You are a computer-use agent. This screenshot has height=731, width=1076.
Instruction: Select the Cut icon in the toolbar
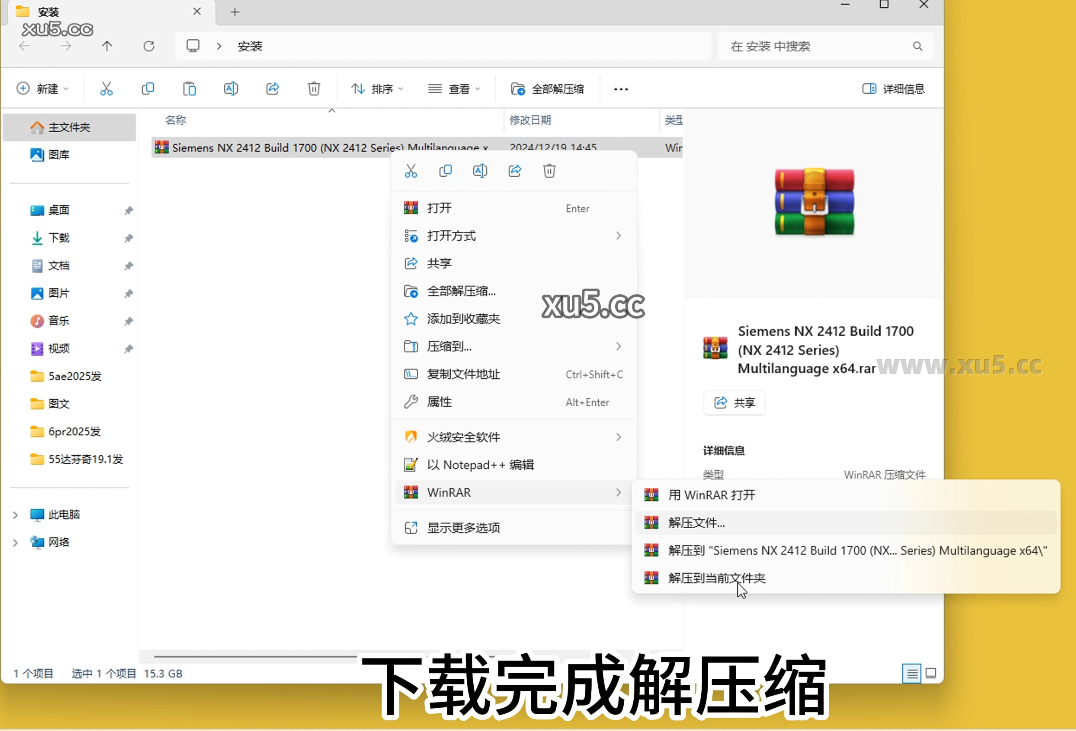[x=107, y=89]
